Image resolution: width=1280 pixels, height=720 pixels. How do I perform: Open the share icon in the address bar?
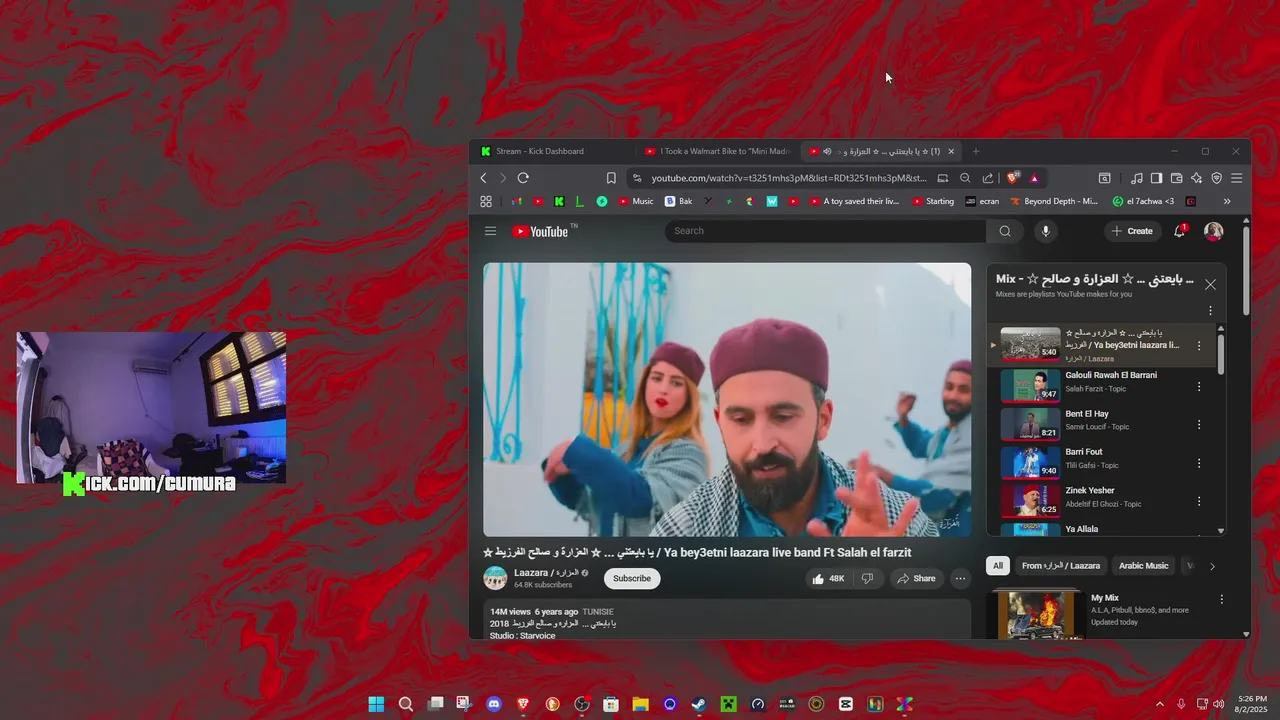[988, 178]
